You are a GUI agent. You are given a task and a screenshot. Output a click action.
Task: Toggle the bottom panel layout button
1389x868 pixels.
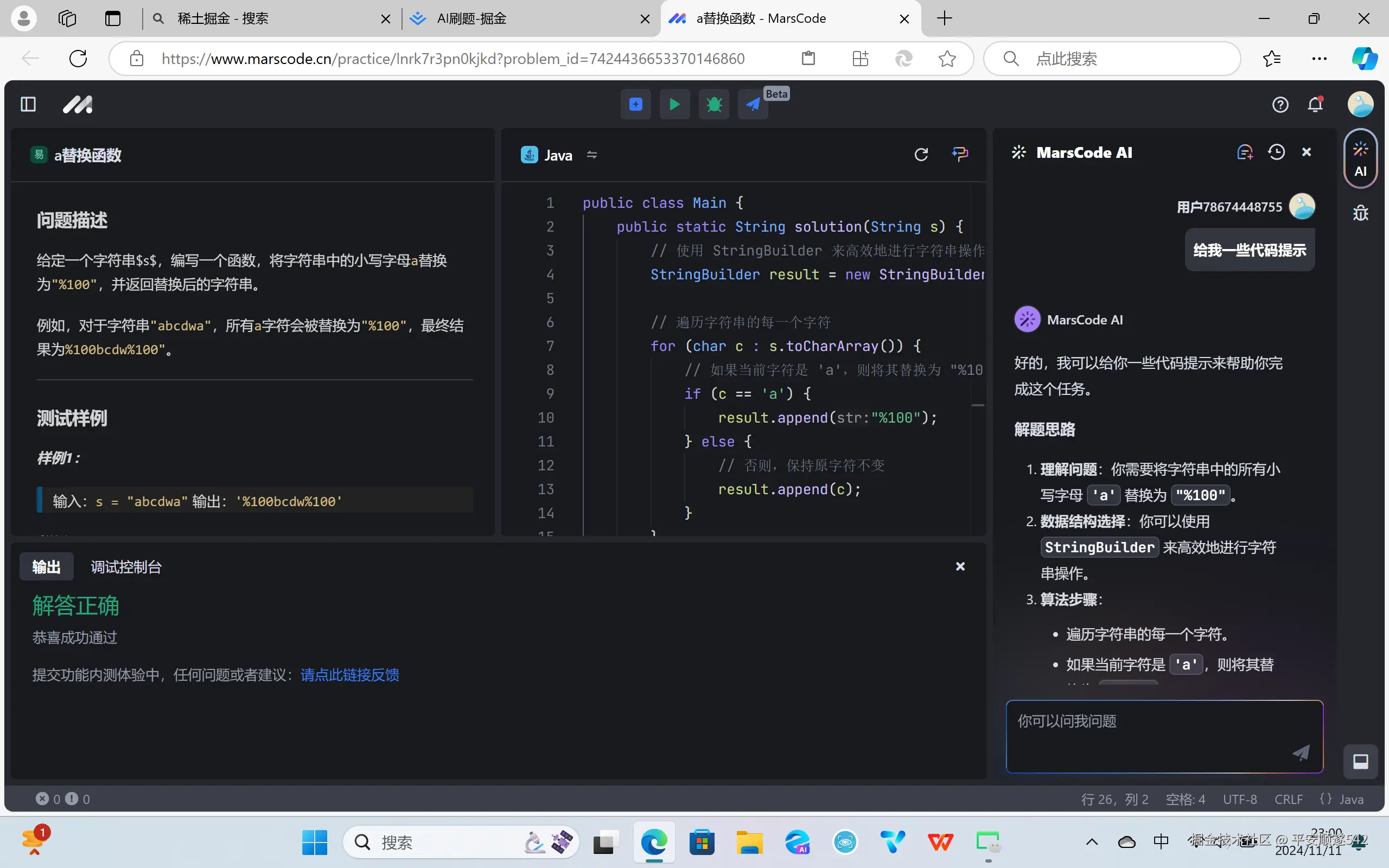point(1360,761)
